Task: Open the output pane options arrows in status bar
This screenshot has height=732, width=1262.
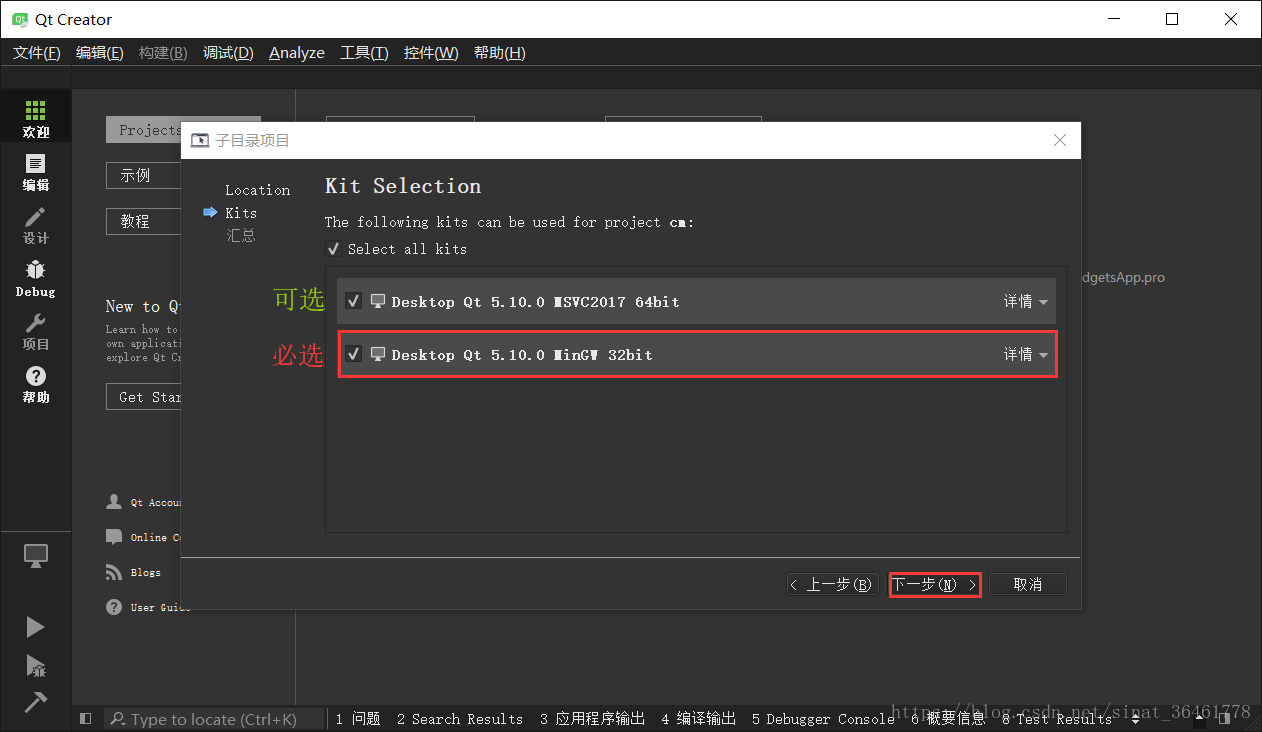Action: tap(1135, 718)
